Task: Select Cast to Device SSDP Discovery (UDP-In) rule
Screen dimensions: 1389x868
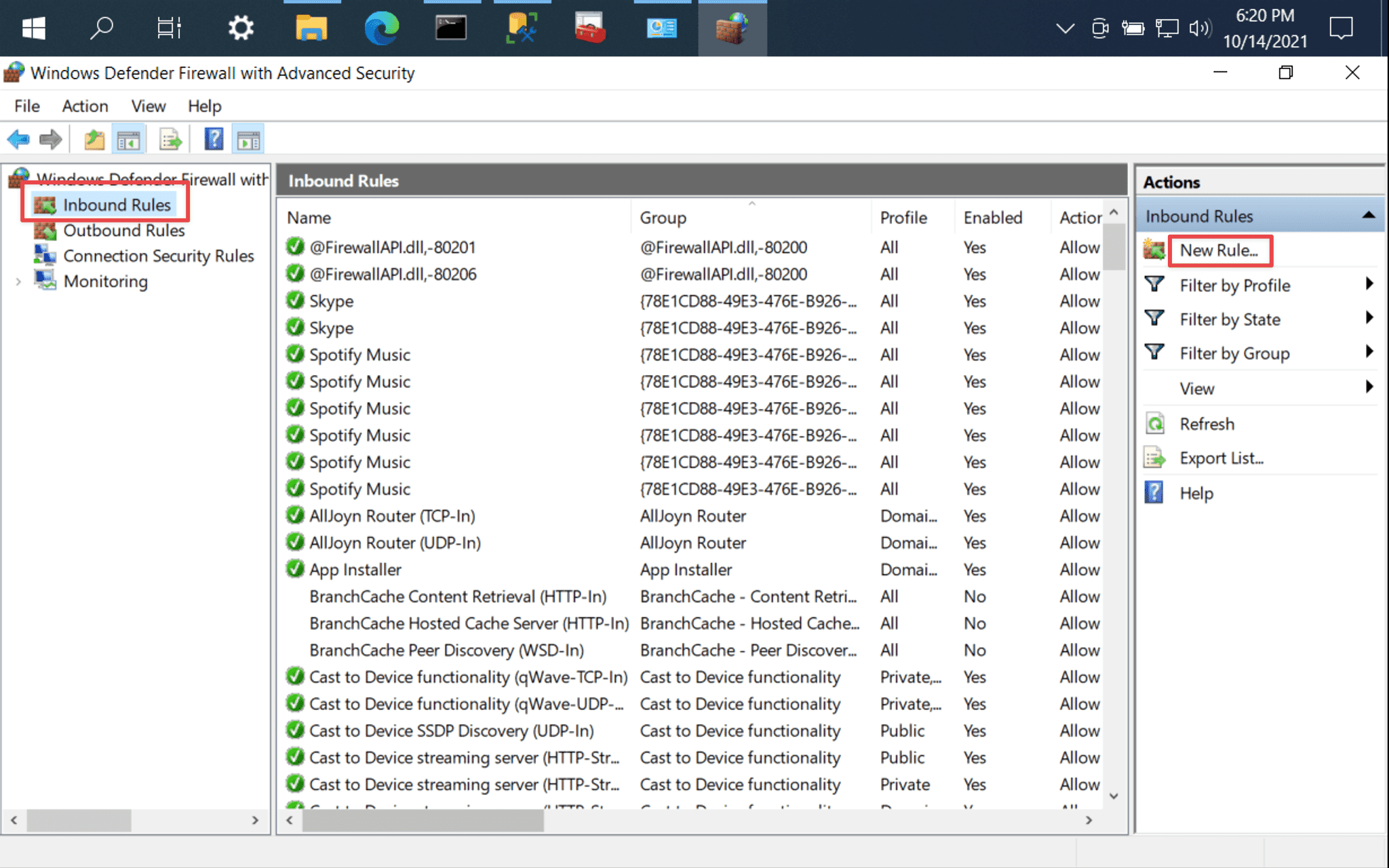Action: click(x=451, y=731)
